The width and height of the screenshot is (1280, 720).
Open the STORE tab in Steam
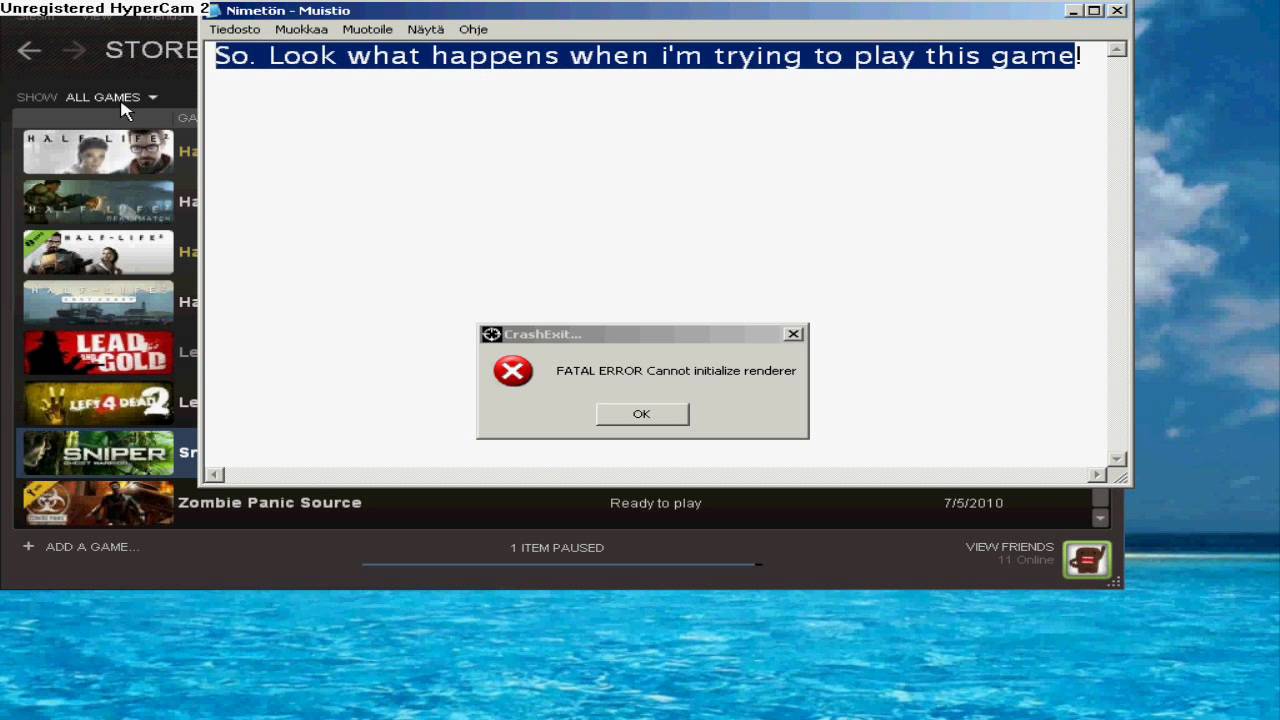click(152, 50)
